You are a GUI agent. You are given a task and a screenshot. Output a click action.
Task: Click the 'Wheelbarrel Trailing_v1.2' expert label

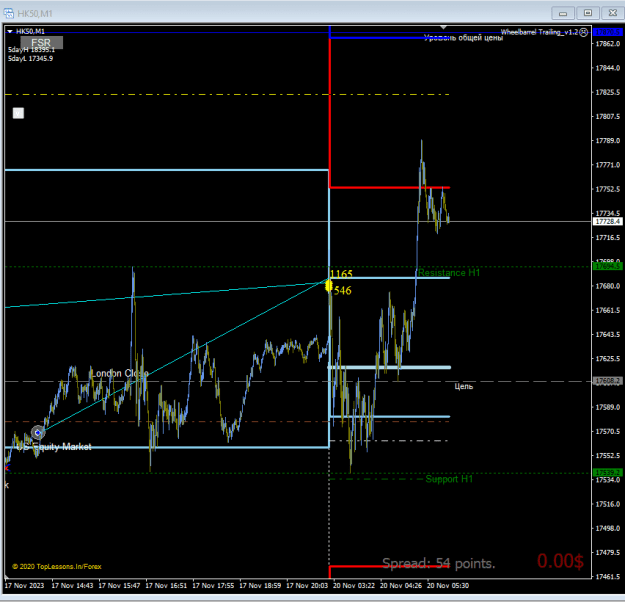(x=539, y=32)
